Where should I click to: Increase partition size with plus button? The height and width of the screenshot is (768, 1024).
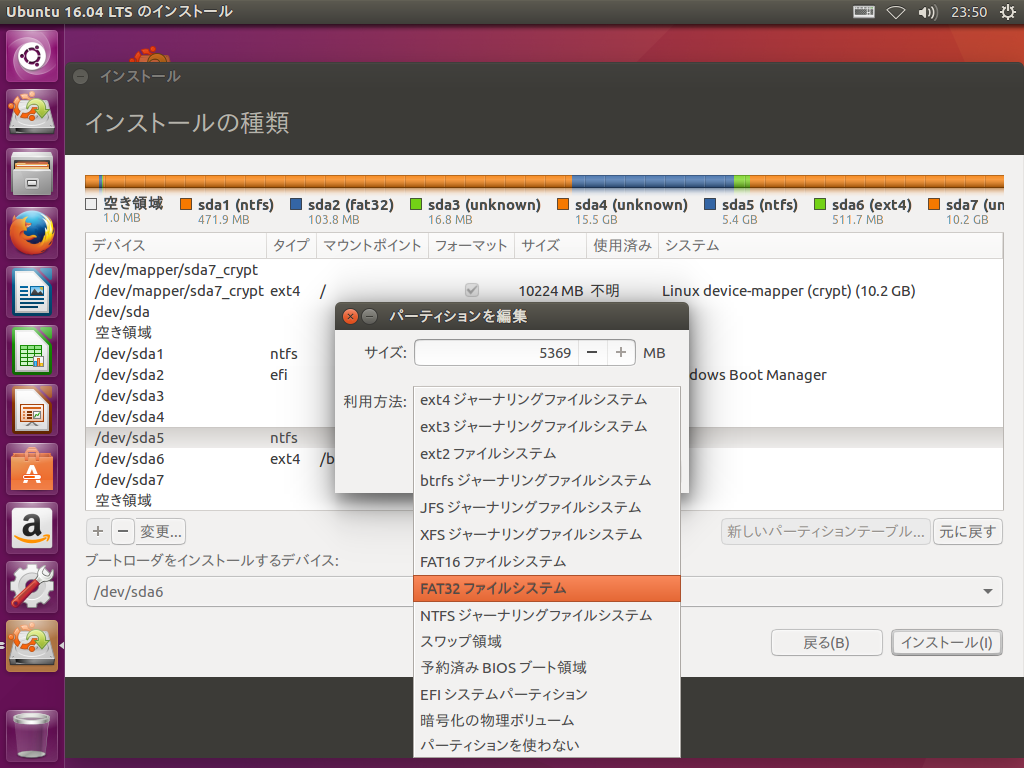620,353
